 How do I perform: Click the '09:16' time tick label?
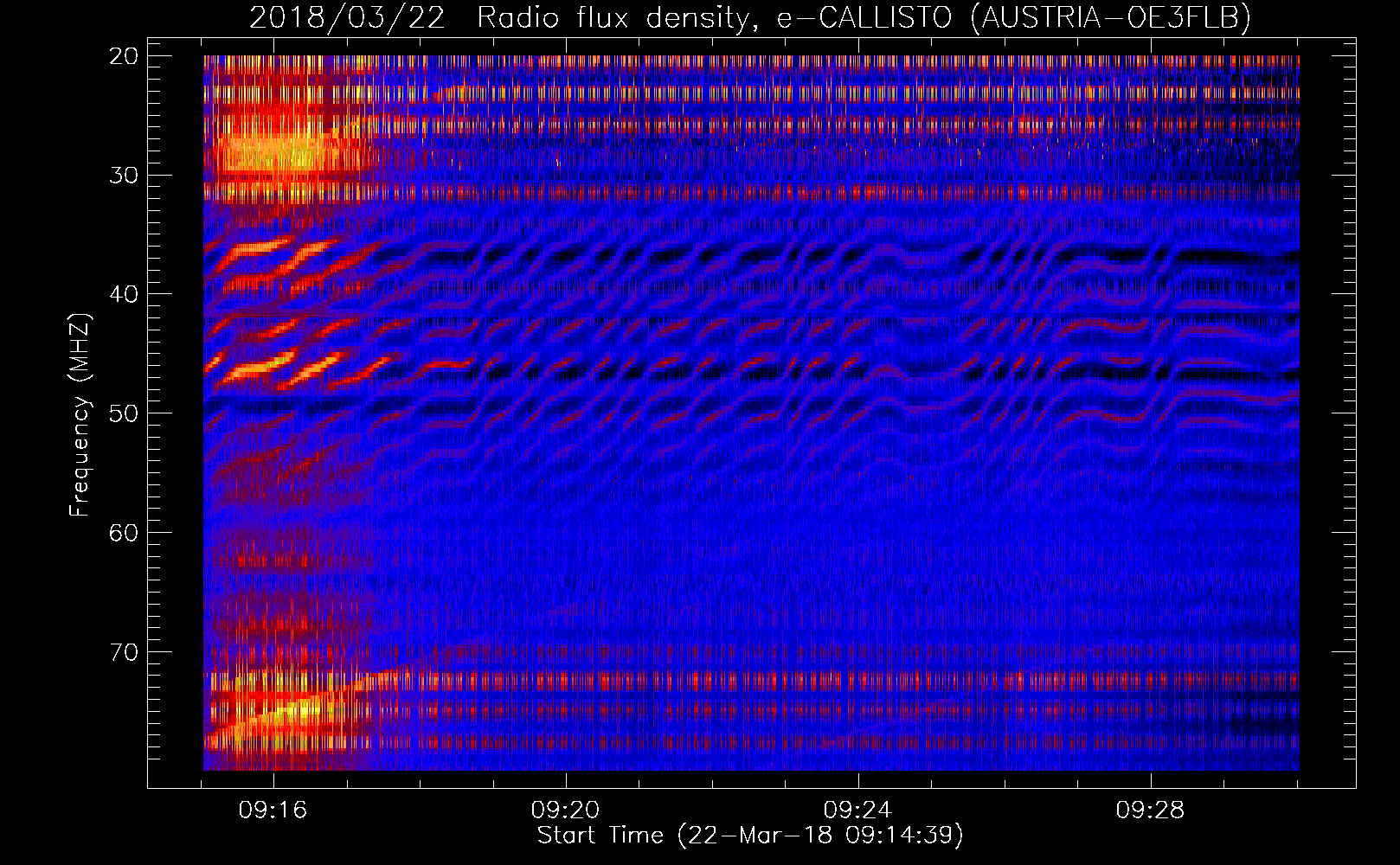(x=273, y=811)
